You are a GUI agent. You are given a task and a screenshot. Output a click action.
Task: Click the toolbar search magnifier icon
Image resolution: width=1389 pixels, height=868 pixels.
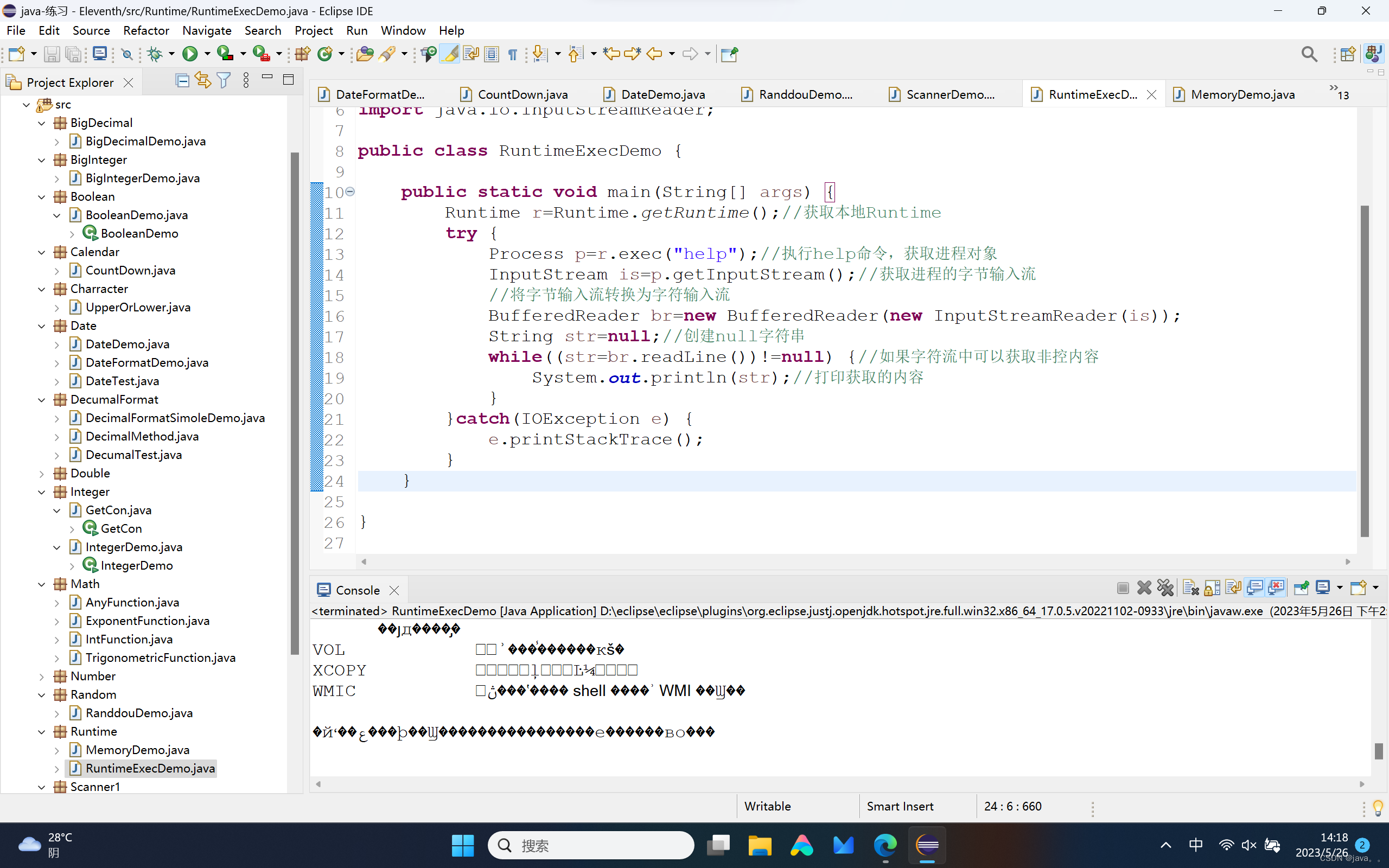tap(1309, 54)
